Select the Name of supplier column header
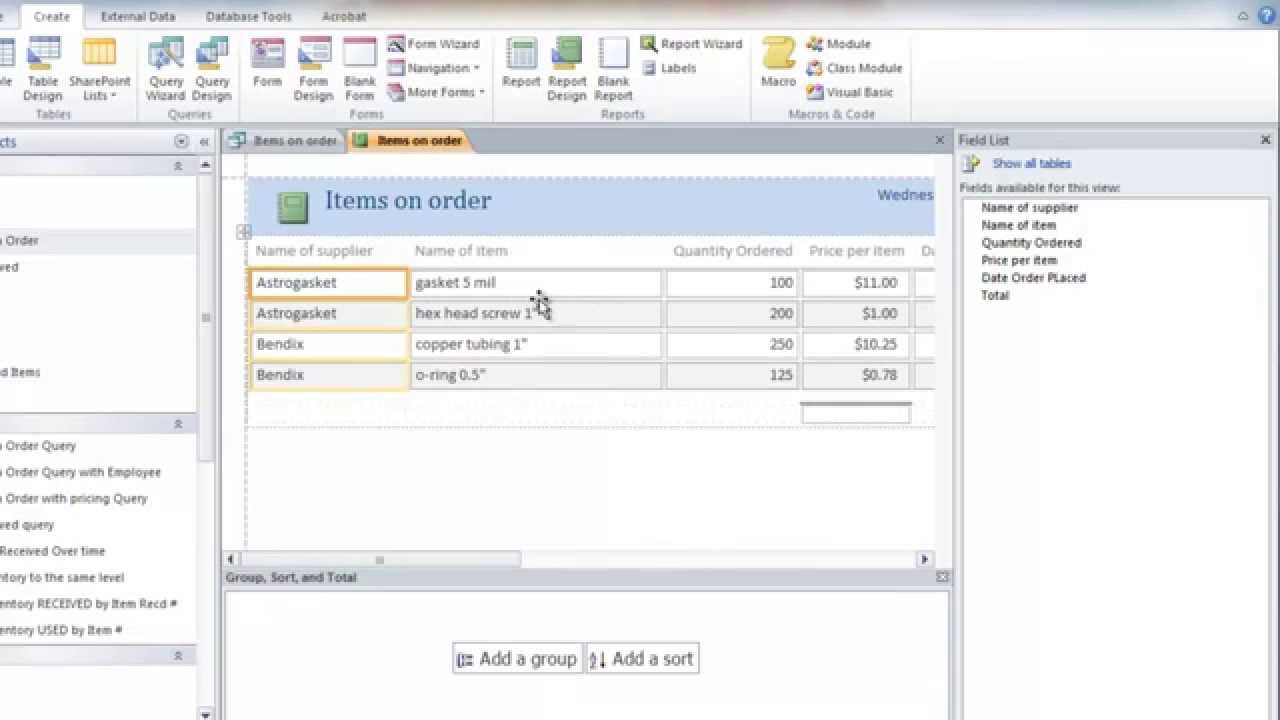The image size is (1280, 720). (x=314, y=251)
